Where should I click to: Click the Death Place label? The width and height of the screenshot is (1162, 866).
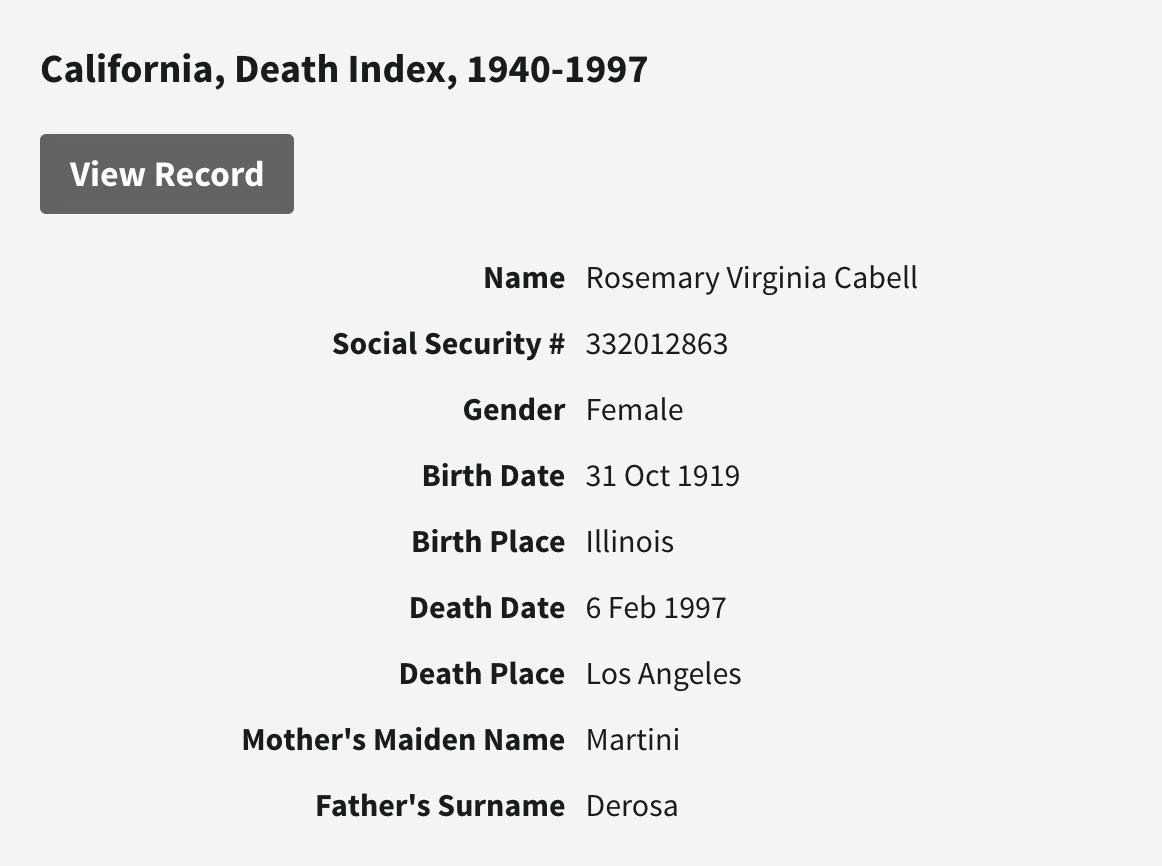pyautogui.click(x=482, y=674)
